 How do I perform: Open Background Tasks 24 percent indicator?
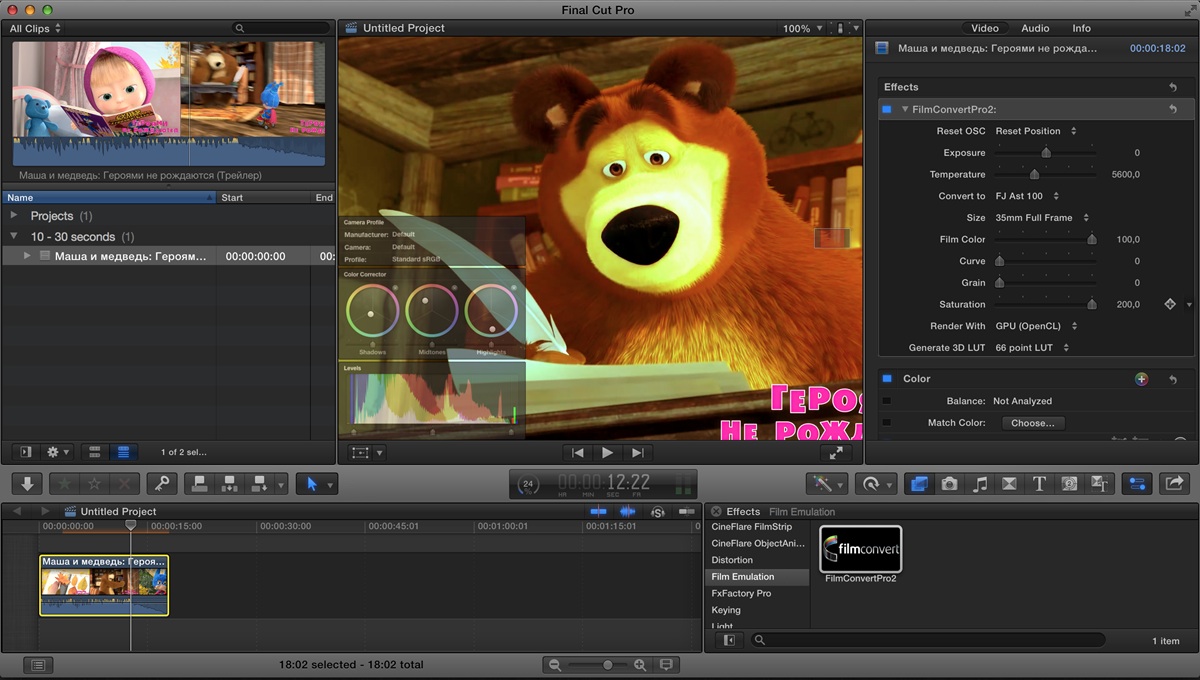tap(527, 484)
